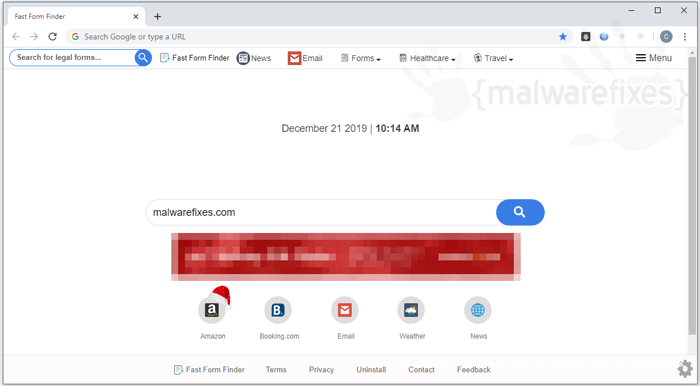700x386 pixels.
Task: Open the blue globe extension icon
Action: [x=604, y=37]
